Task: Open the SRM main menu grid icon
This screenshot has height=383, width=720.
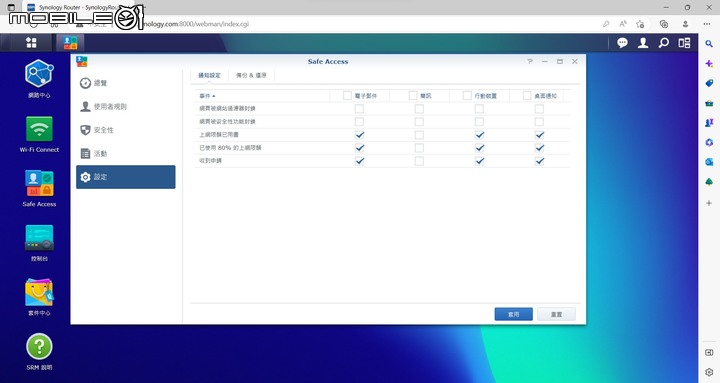Action: tap(31, 43)
